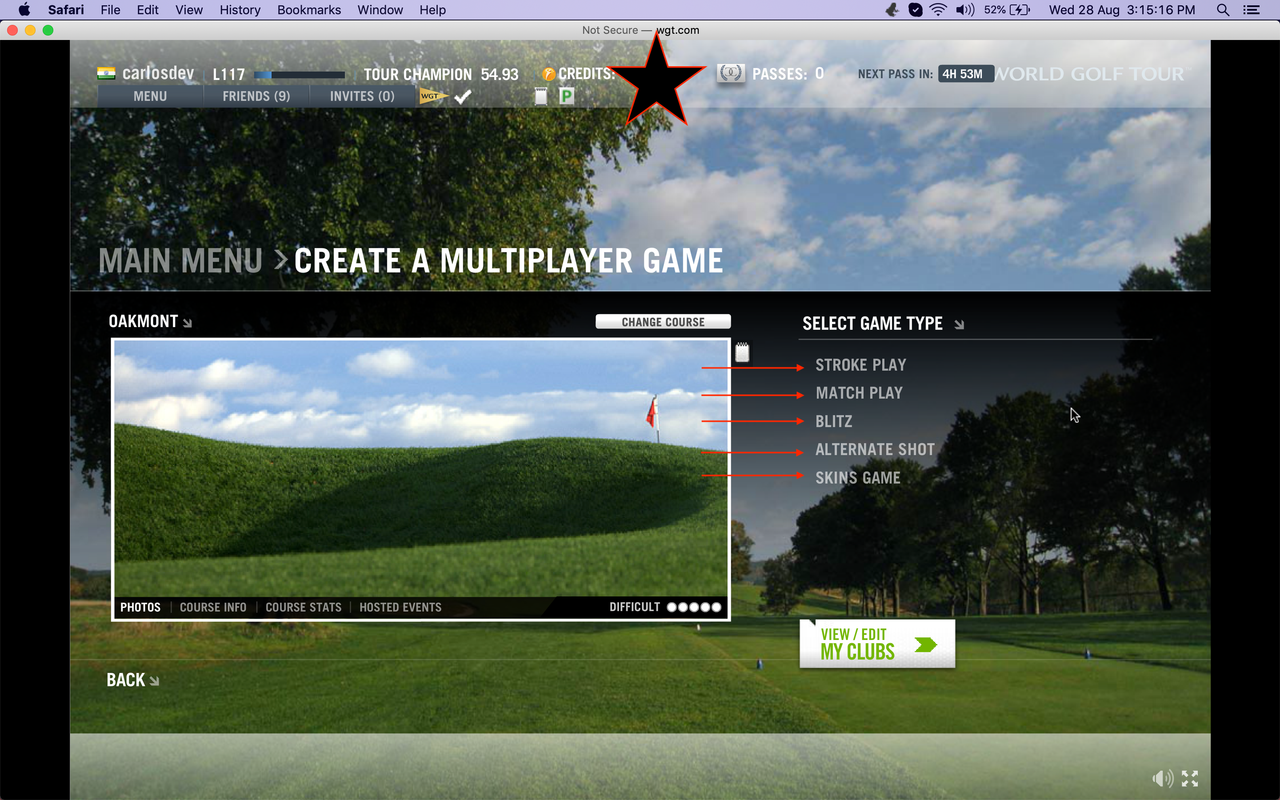Screen dimensions: 1280x800
Task: Open the Apple menu
Action: click(25, 10)
